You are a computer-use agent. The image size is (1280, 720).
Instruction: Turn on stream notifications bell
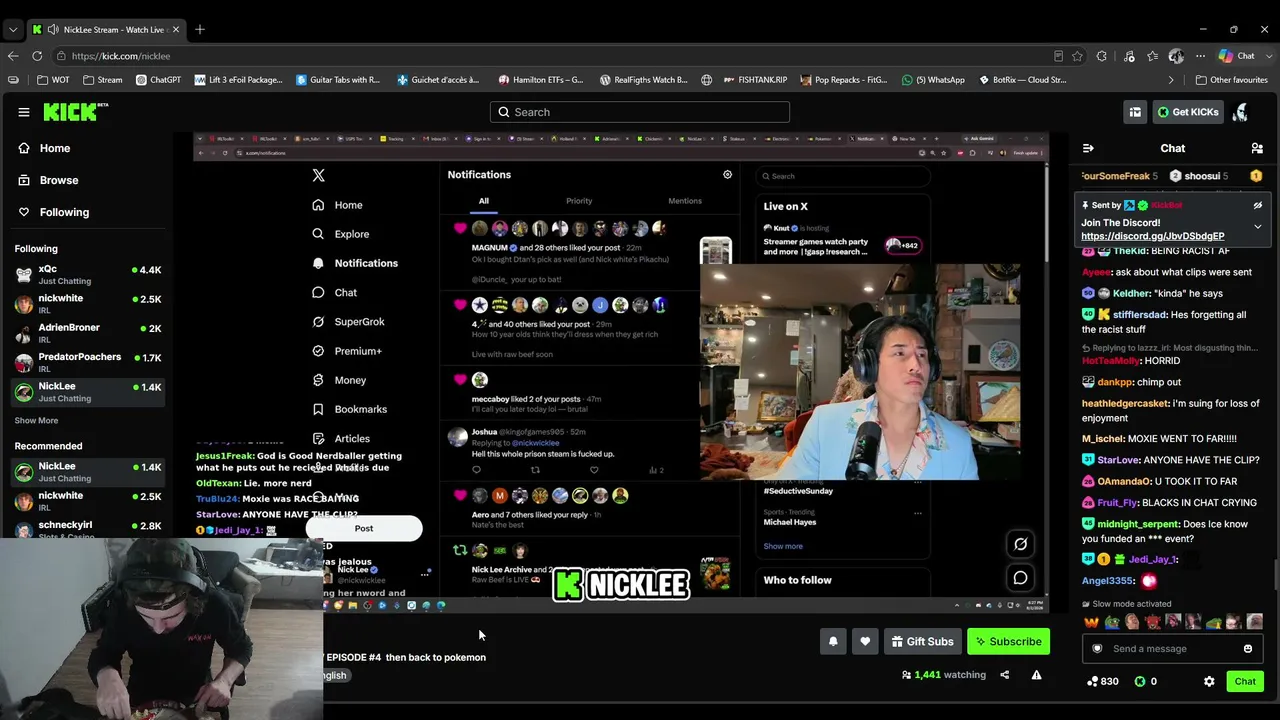pos(833,641)
